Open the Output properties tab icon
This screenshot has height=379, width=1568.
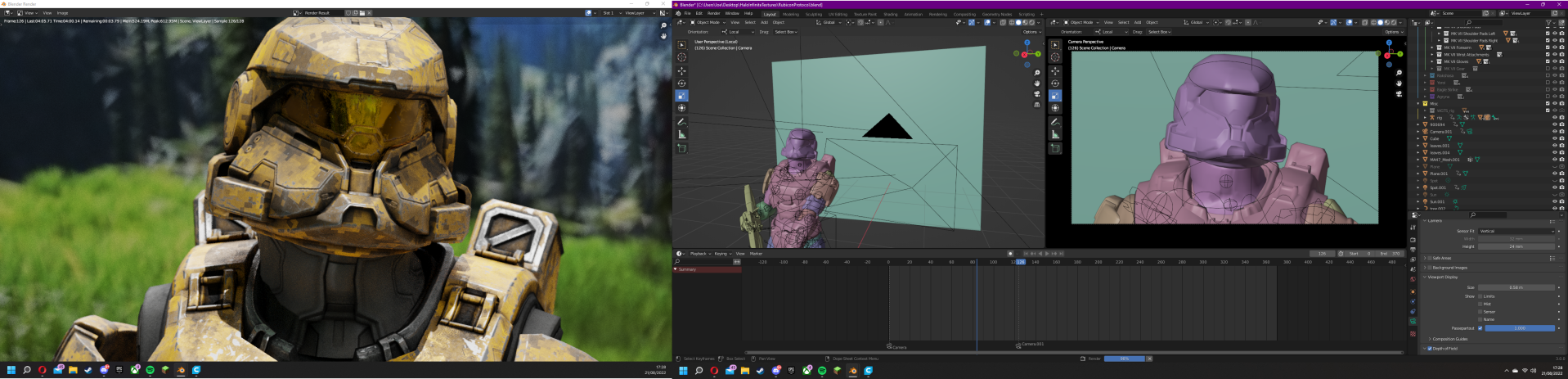(x=1413, y=250)
